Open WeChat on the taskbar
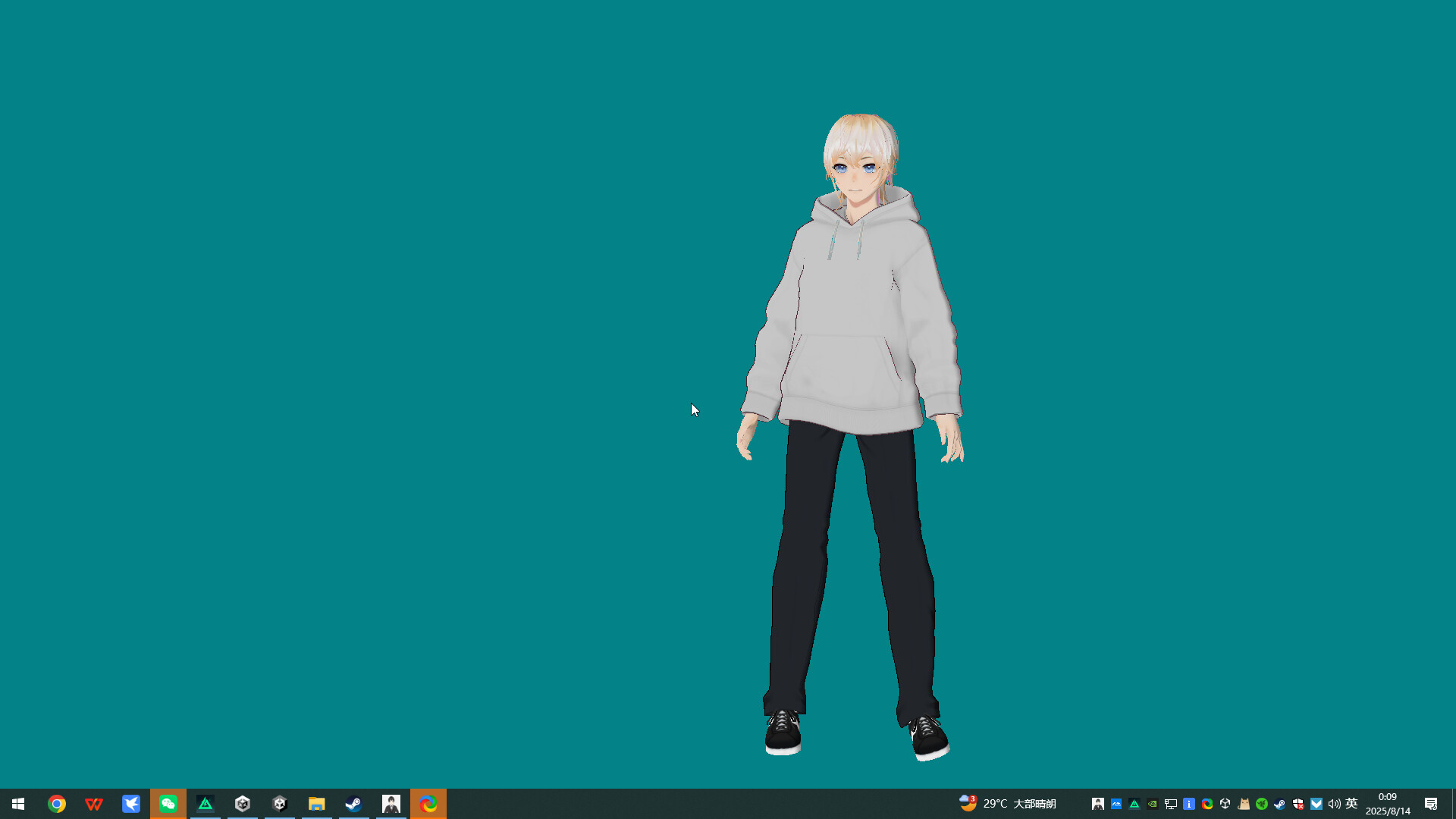Screen dimensions: 1456x819 coord(168,803)
